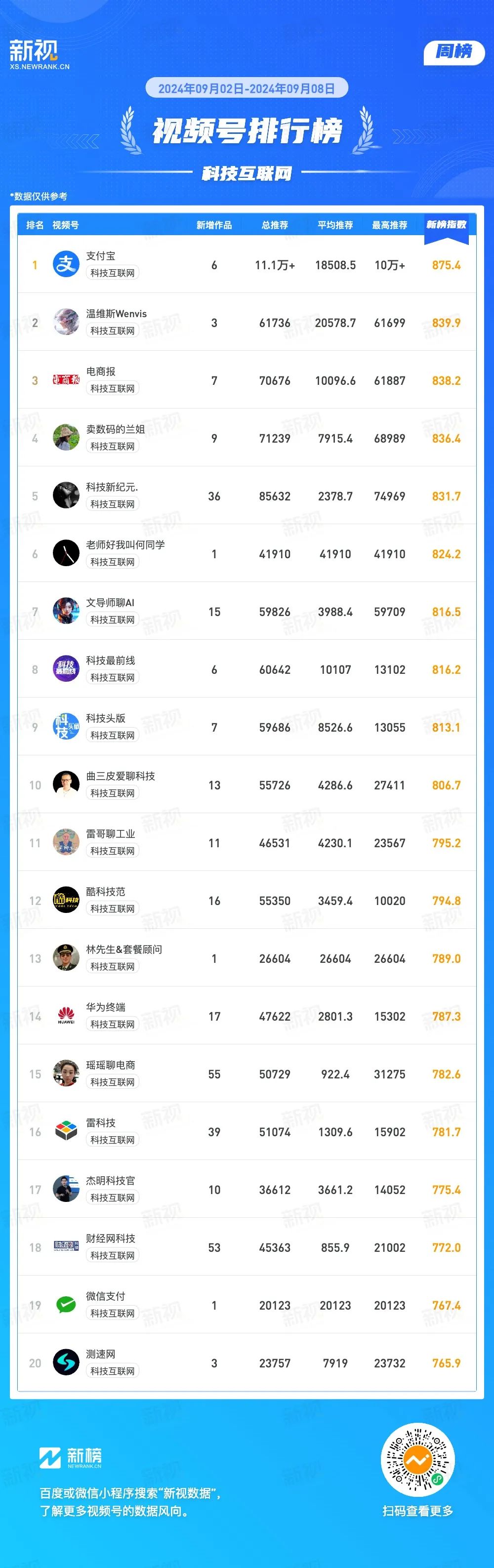Image resolution: width=494 pixels, height=1568 pixels.
Task: Select the 酷科技范 black logo icon
Action: (x=66, y=900)
